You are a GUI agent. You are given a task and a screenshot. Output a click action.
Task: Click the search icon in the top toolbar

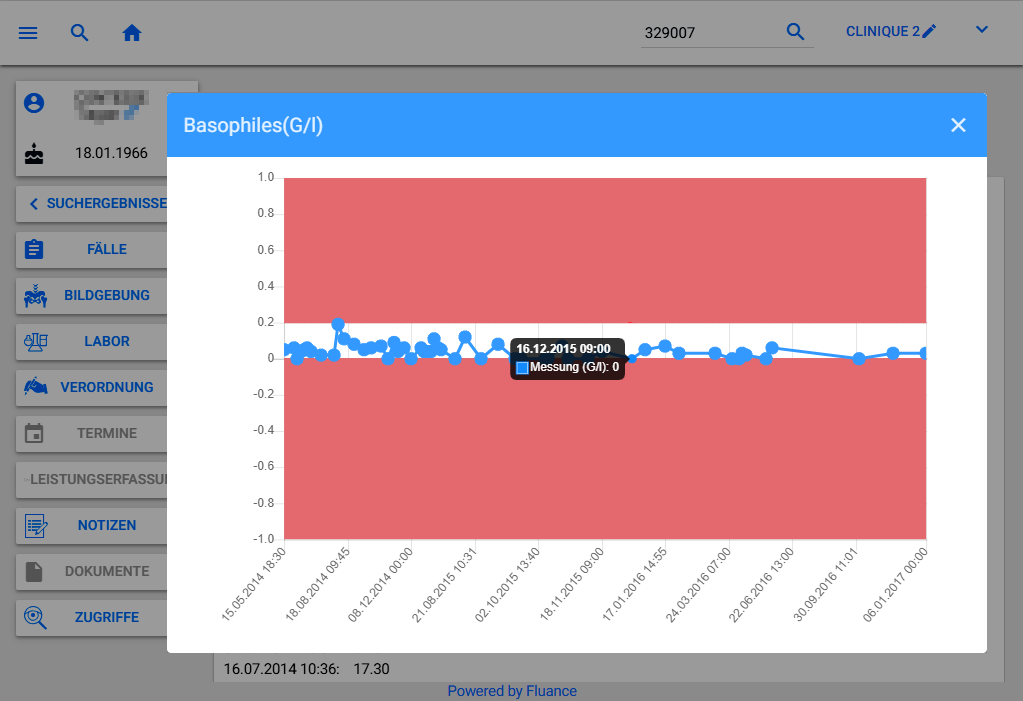click(x=80, y=32)
